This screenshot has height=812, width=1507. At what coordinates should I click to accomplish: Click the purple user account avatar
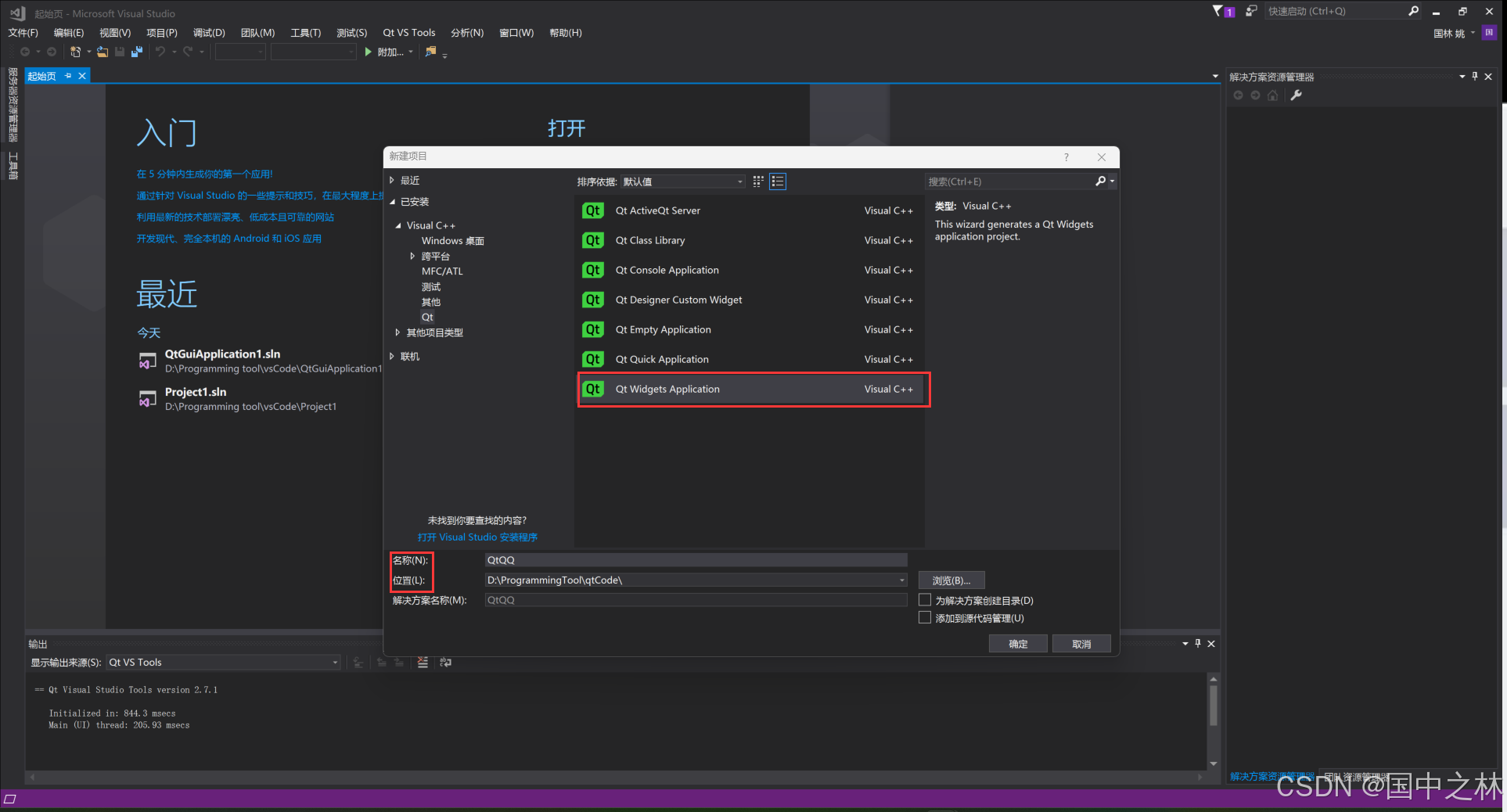point(1489,33)
